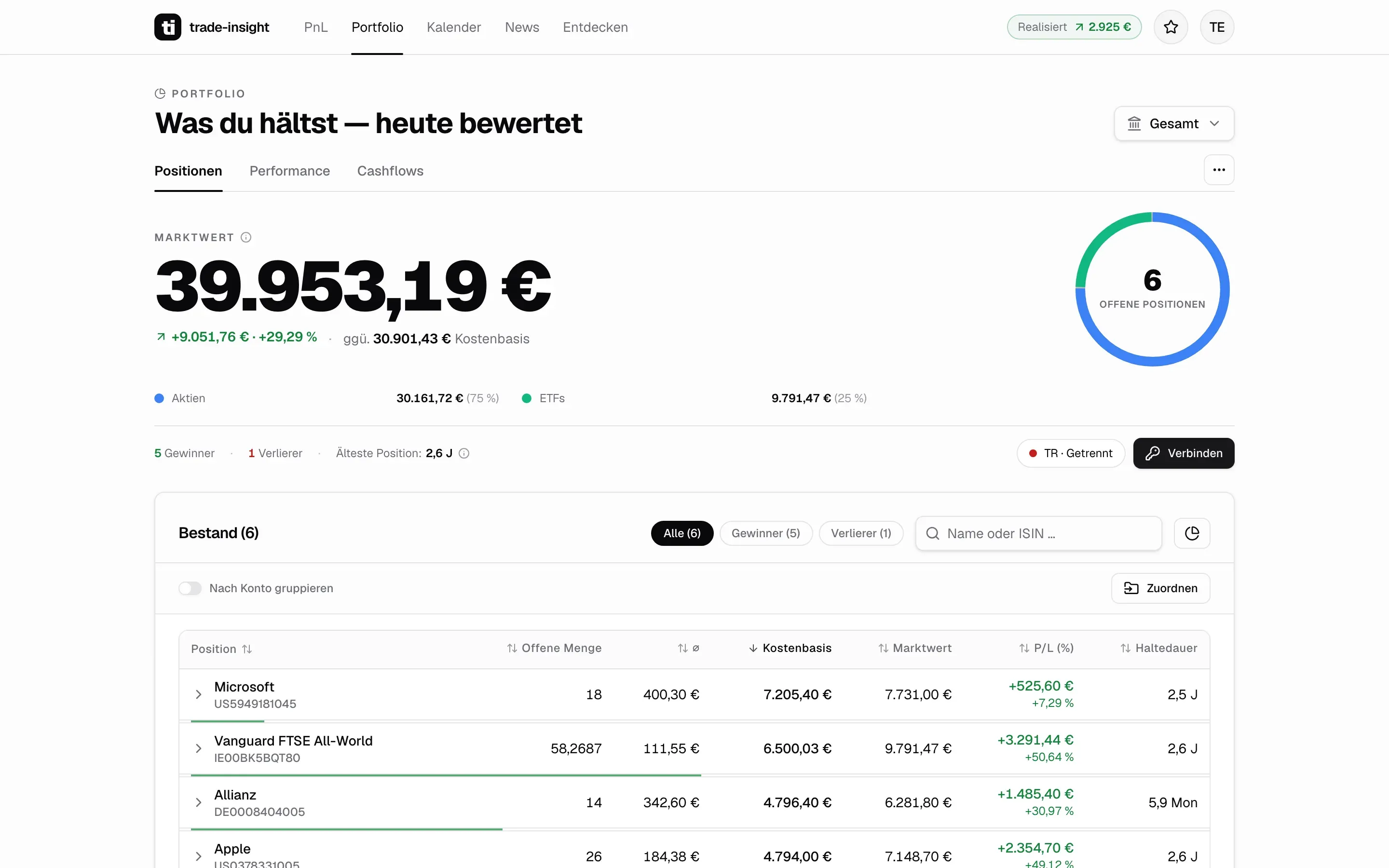The height and width of the screenshot is (868, 1389).
Task: Open the trade-insight logo home
Action: pyautogui.click(x=212, y=27)
